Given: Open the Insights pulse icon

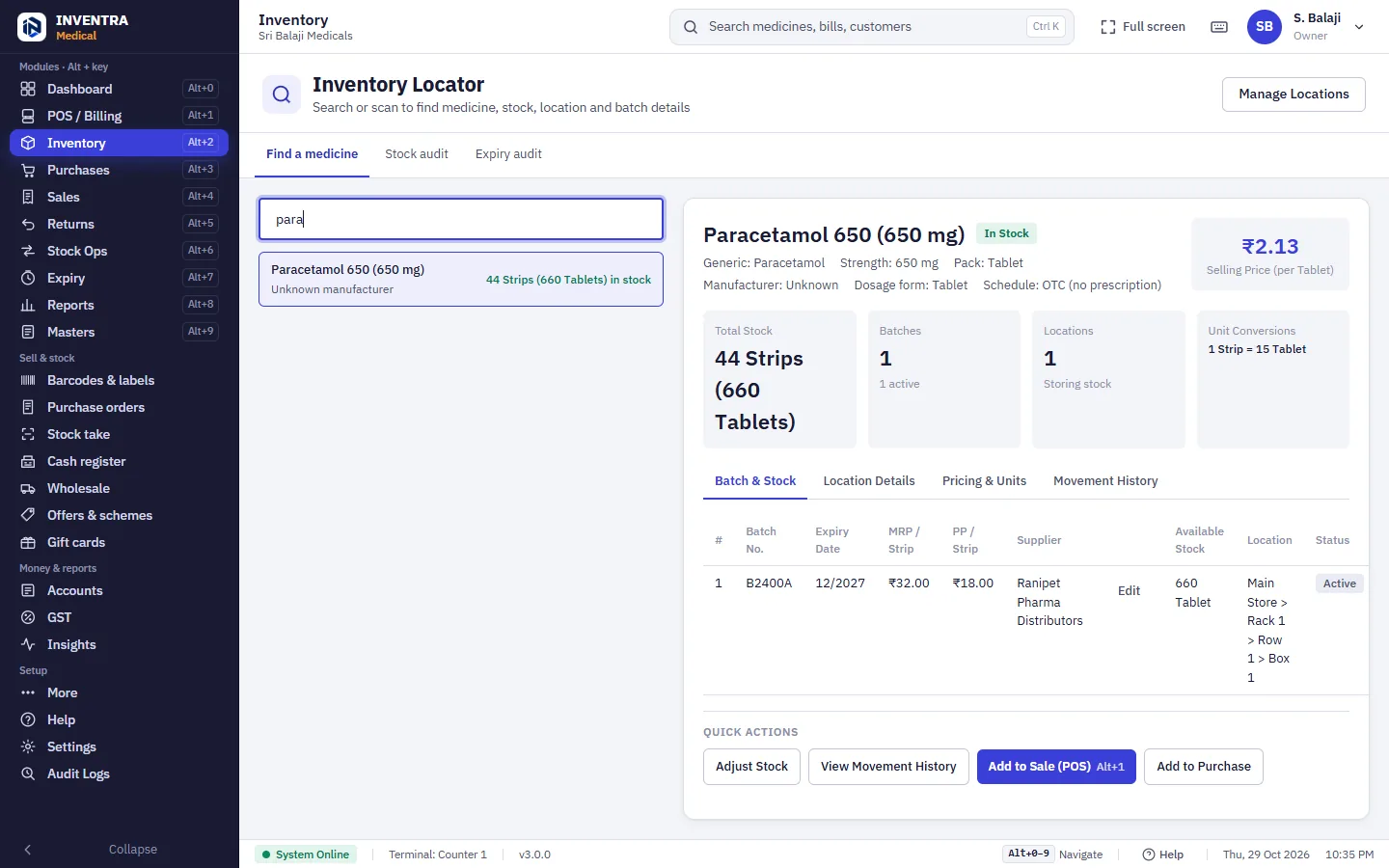Looking at the screenshot, I should (x=28, y=644).
